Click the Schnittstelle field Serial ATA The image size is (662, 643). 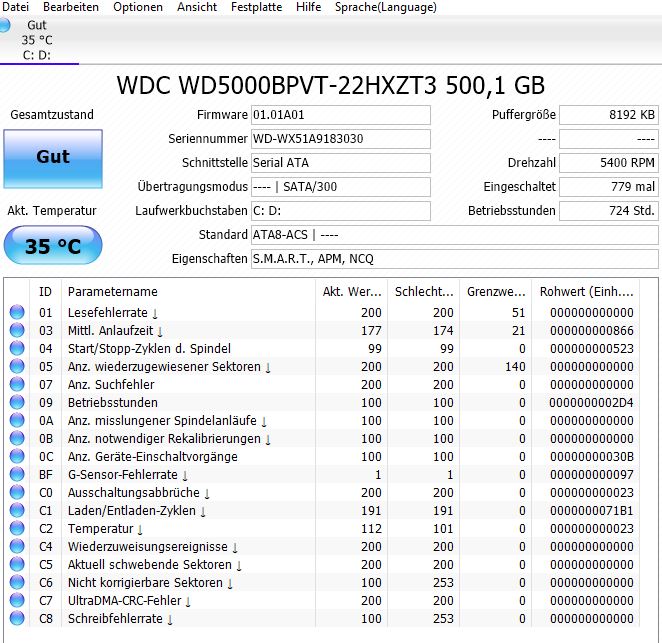click(341, 163)
